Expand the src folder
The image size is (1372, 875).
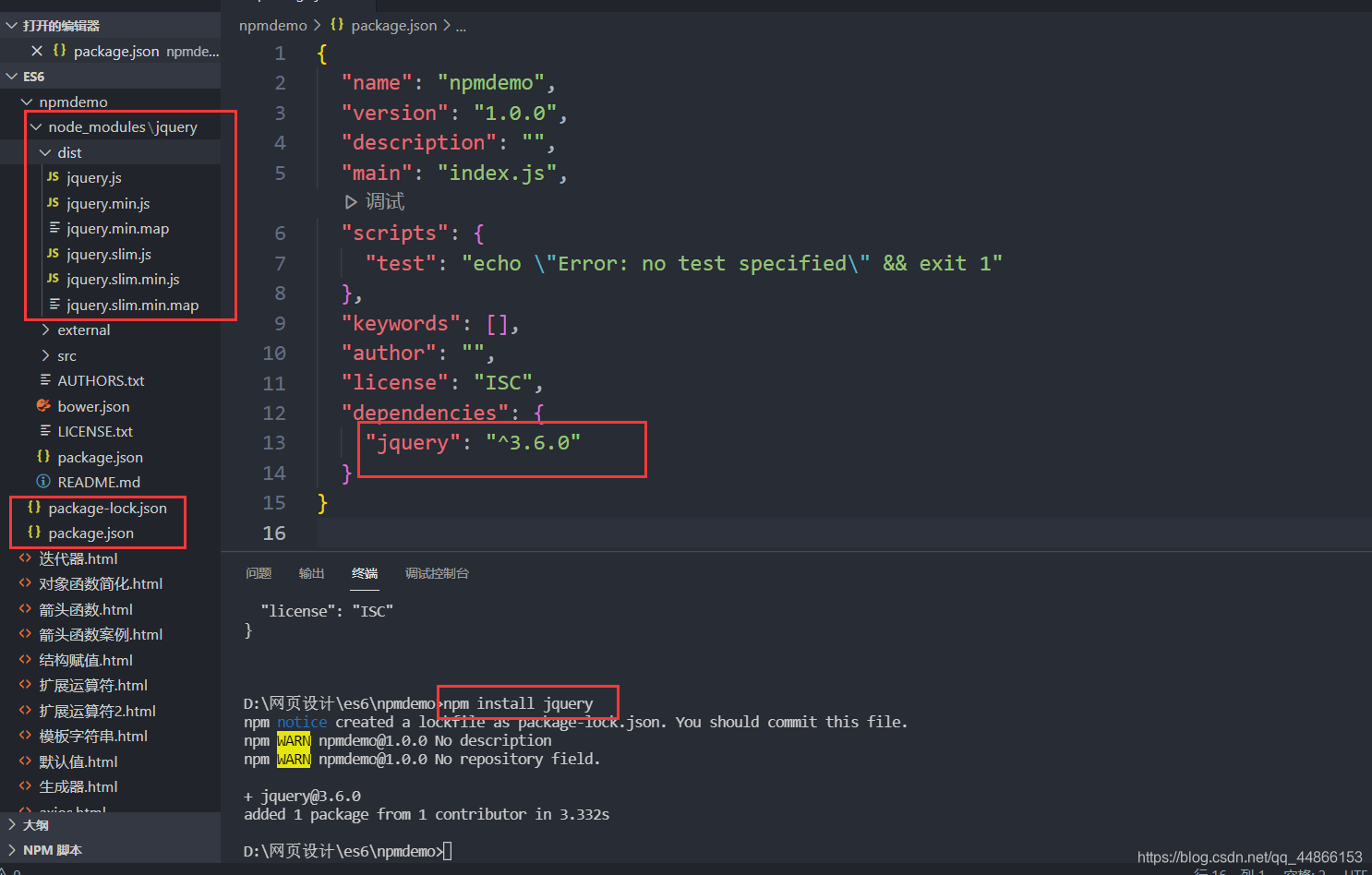coord(45,355)
